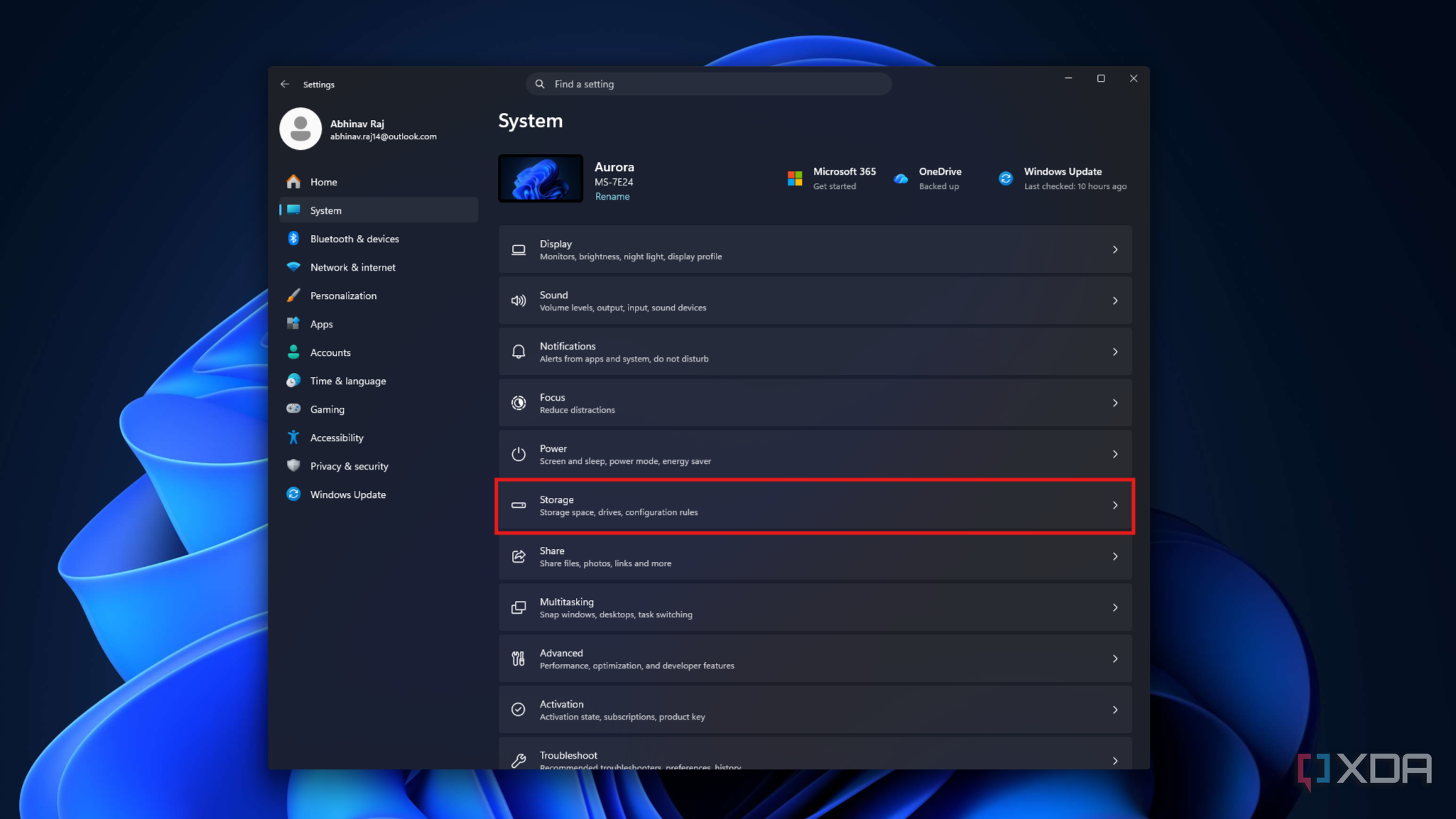Click the Network wifi icon in sidebar
This screenshot has height=819, width=1456.
(293, 267)
